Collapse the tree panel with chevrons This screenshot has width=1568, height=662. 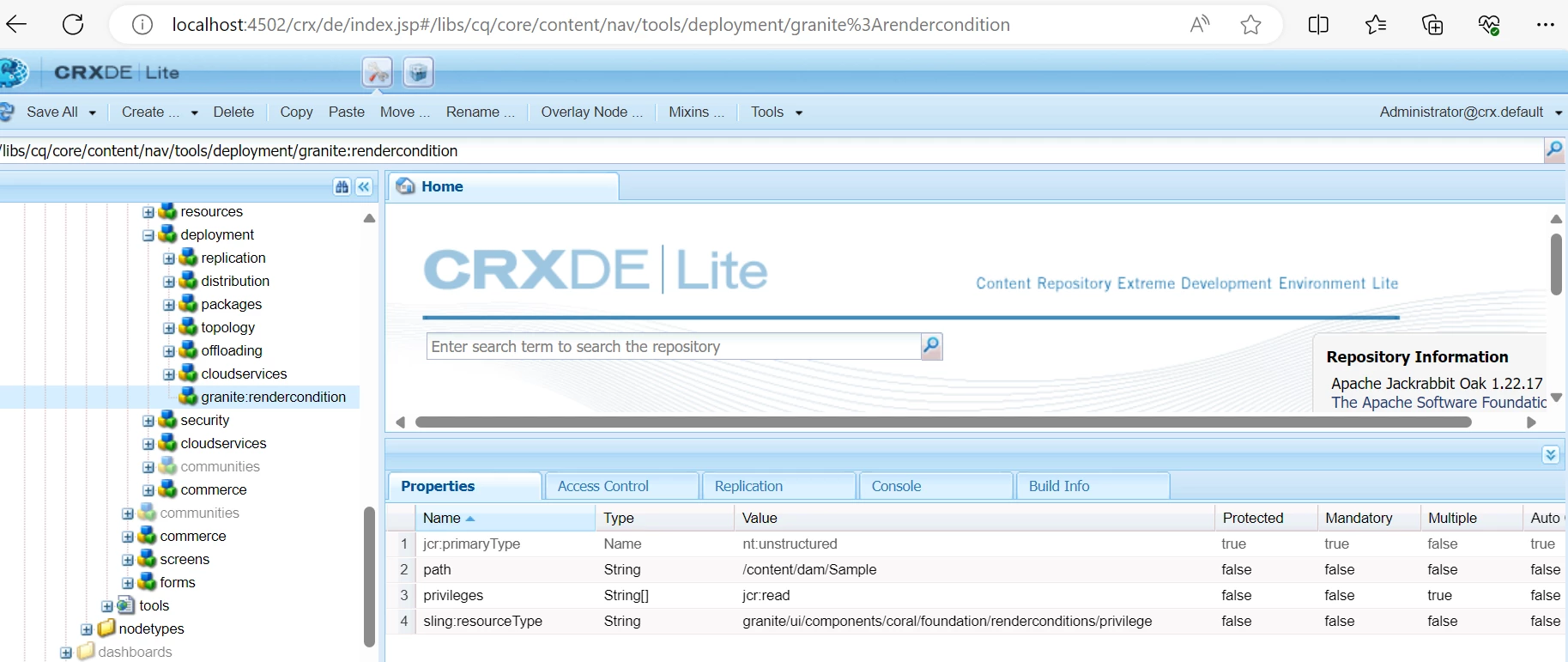click(364, 186)
